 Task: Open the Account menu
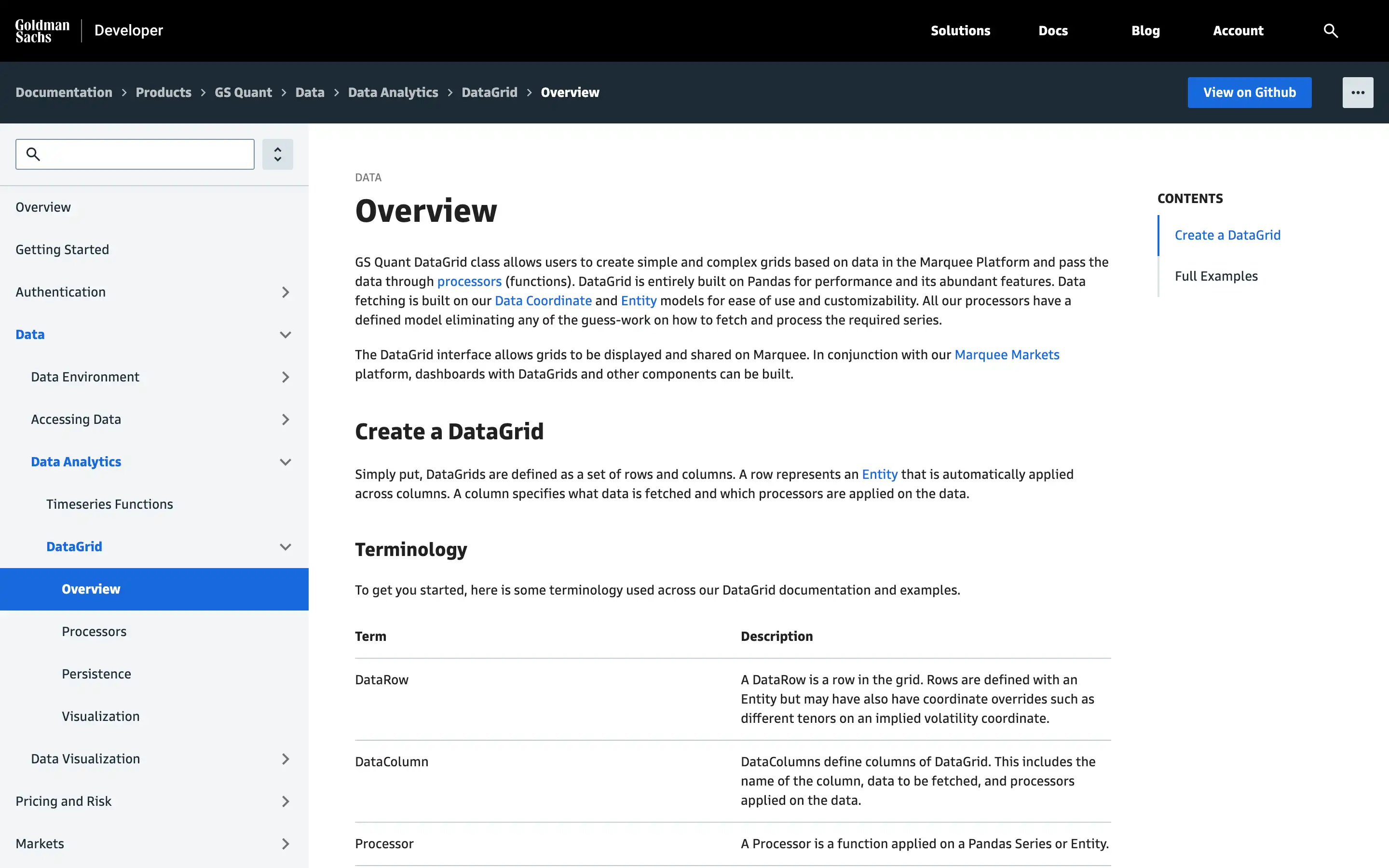(1238, 30)
